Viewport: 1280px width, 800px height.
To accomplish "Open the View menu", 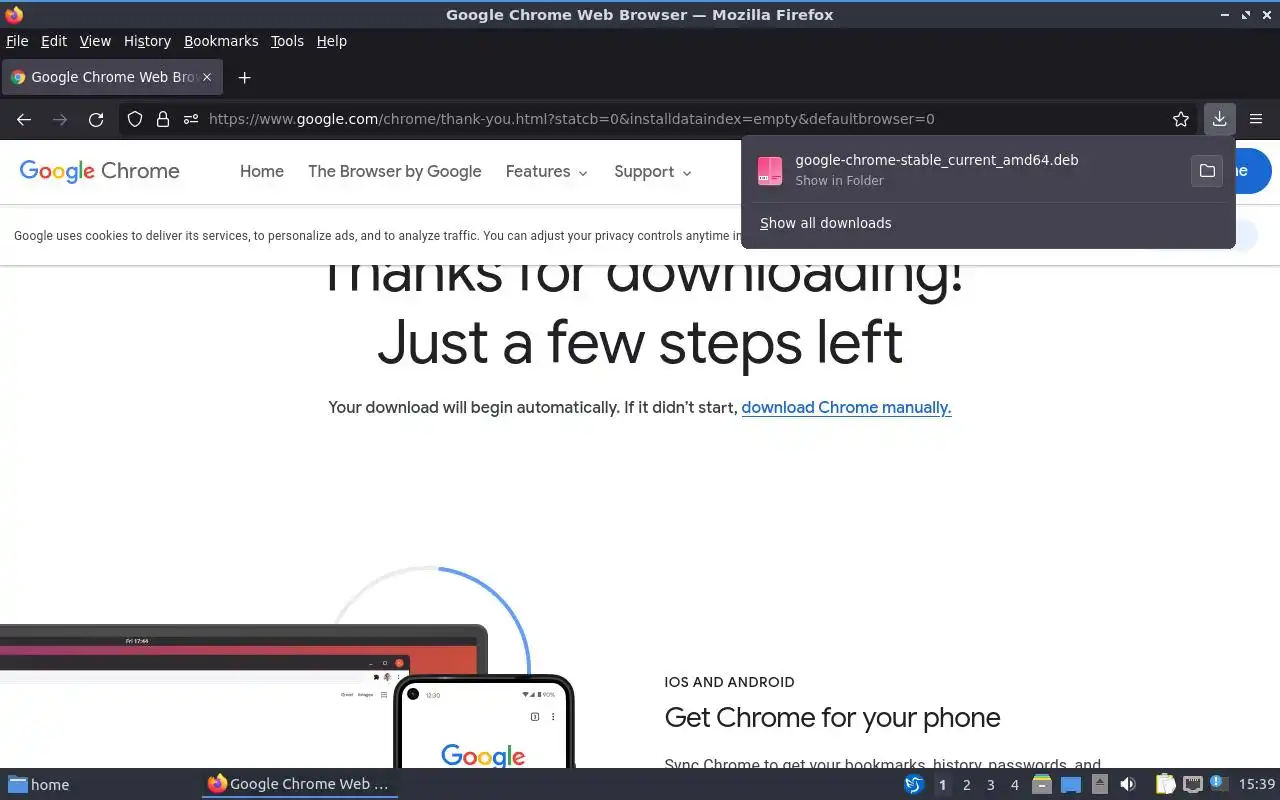I will pyautogui.click(x=95, y=41).
